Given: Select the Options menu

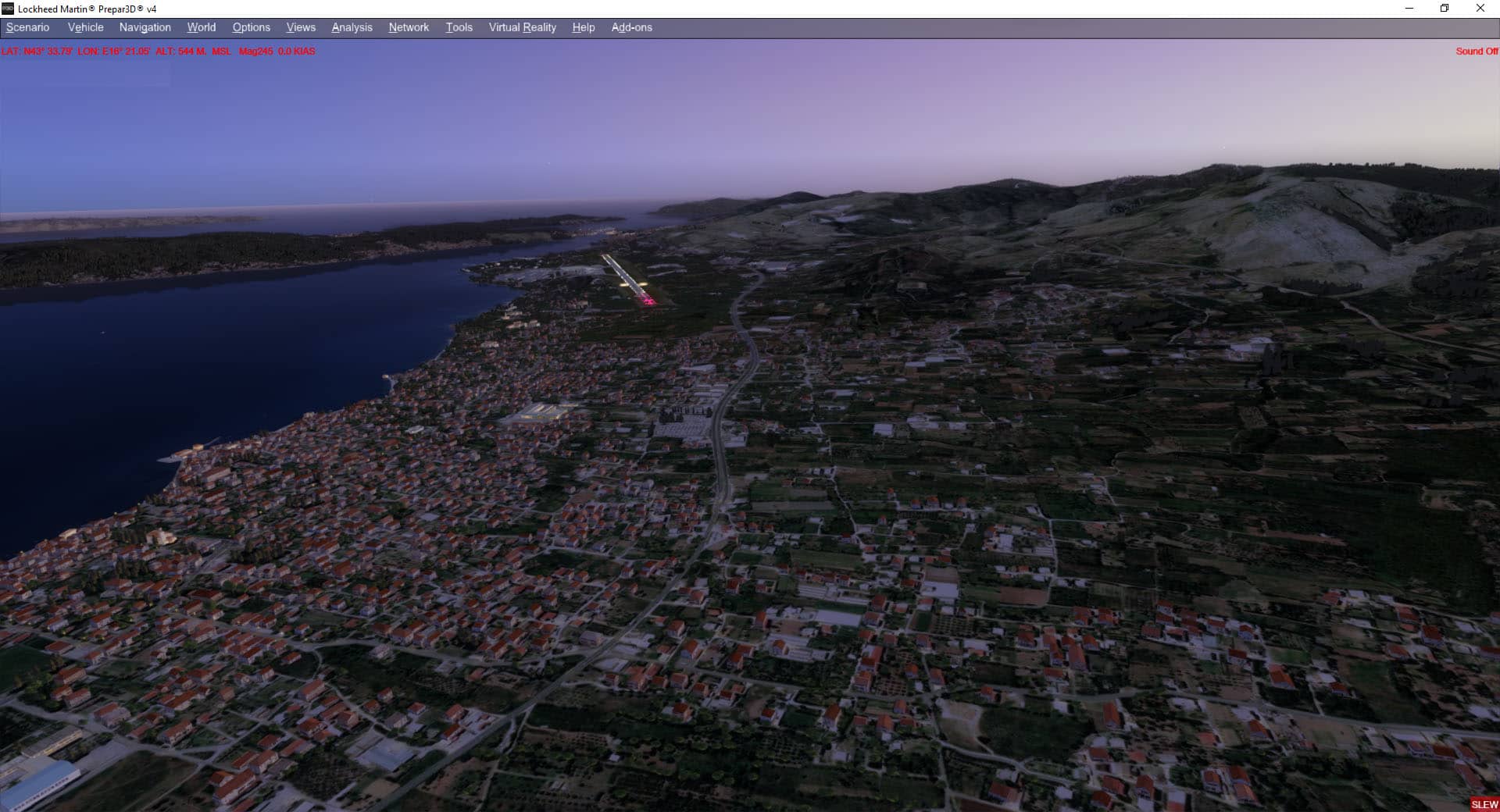Looking at the screenshot, I should (x=251, y=27).
